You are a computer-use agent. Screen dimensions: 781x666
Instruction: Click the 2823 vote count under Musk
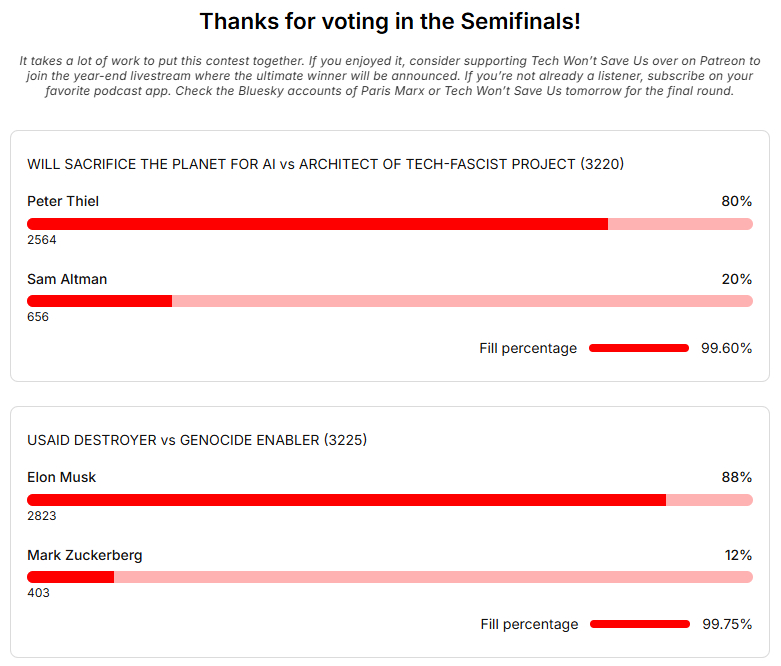coord(42,516)
